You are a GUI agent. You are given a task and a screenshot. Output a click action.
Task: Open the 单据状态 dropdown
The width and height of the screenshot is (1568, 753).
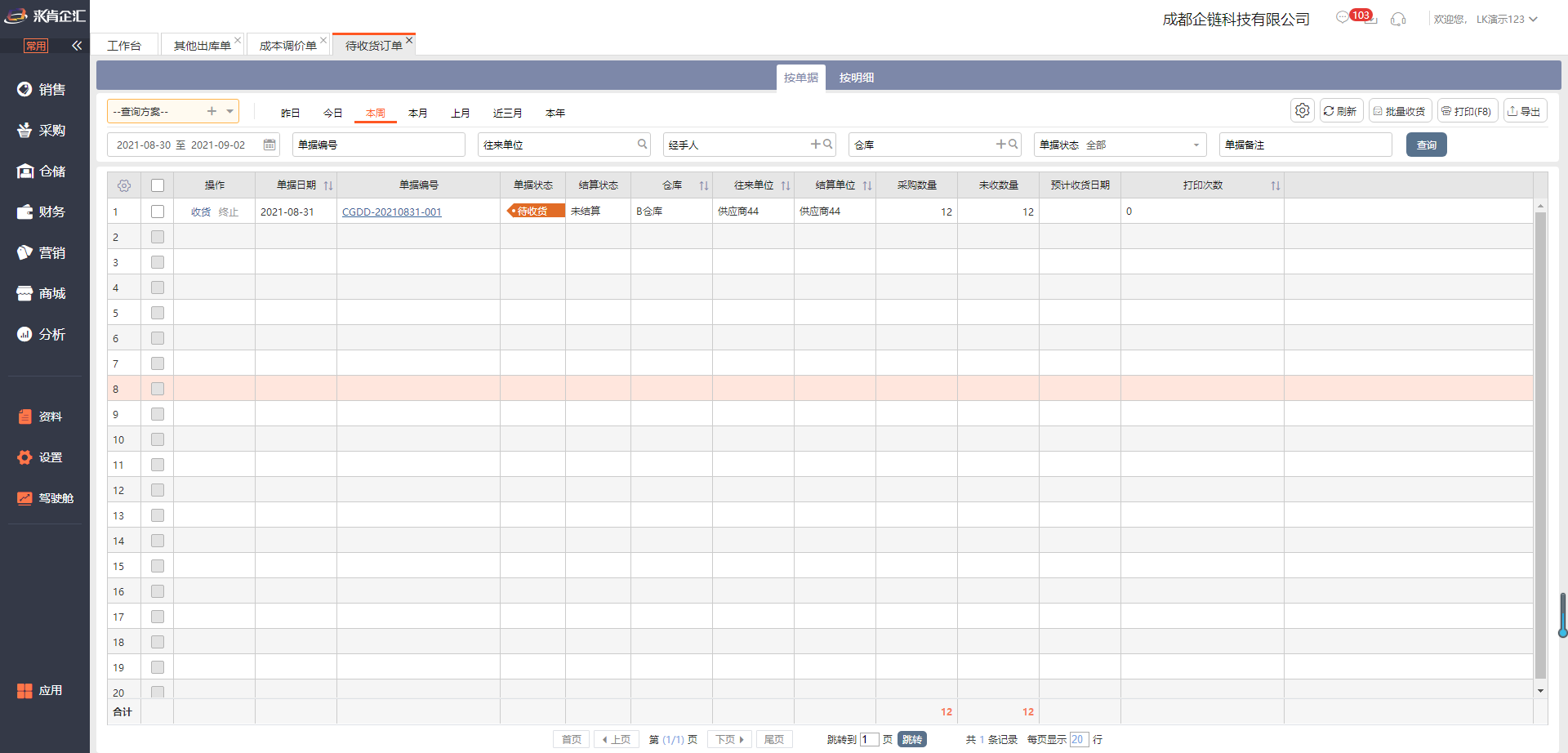tap(1196, 145)
